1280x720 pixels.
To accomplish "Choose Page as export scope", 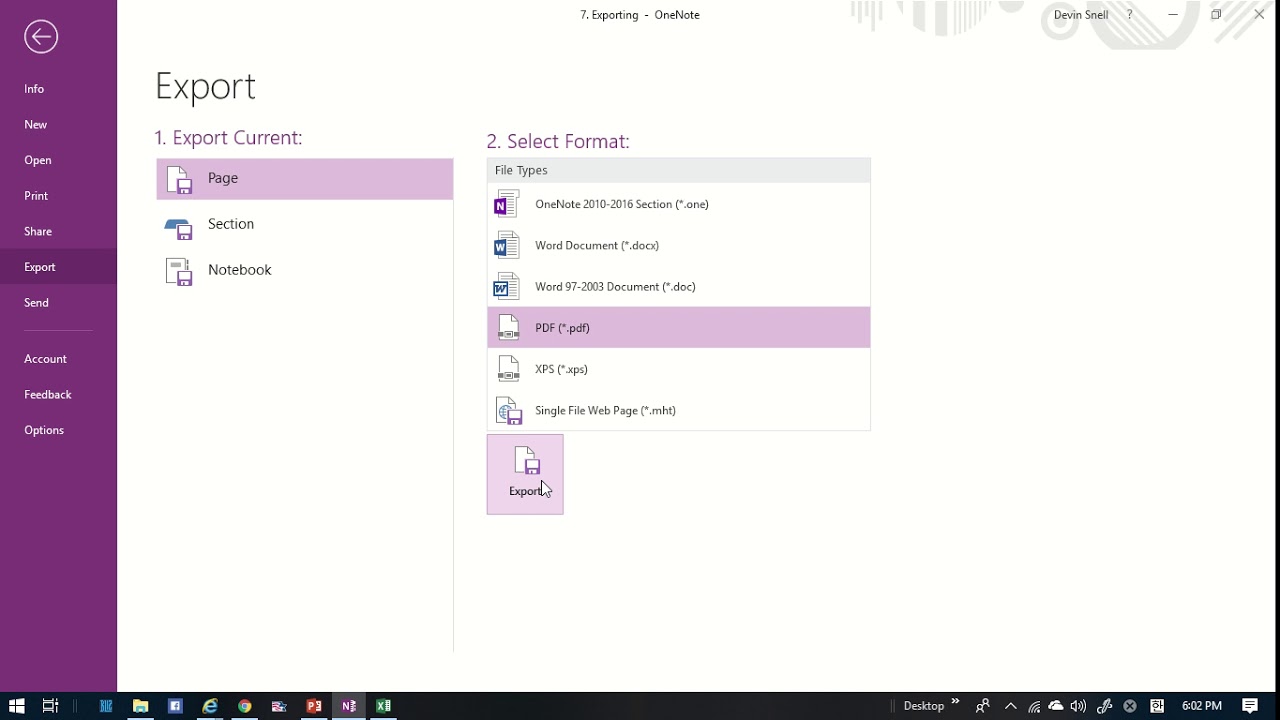I will 305,179.
